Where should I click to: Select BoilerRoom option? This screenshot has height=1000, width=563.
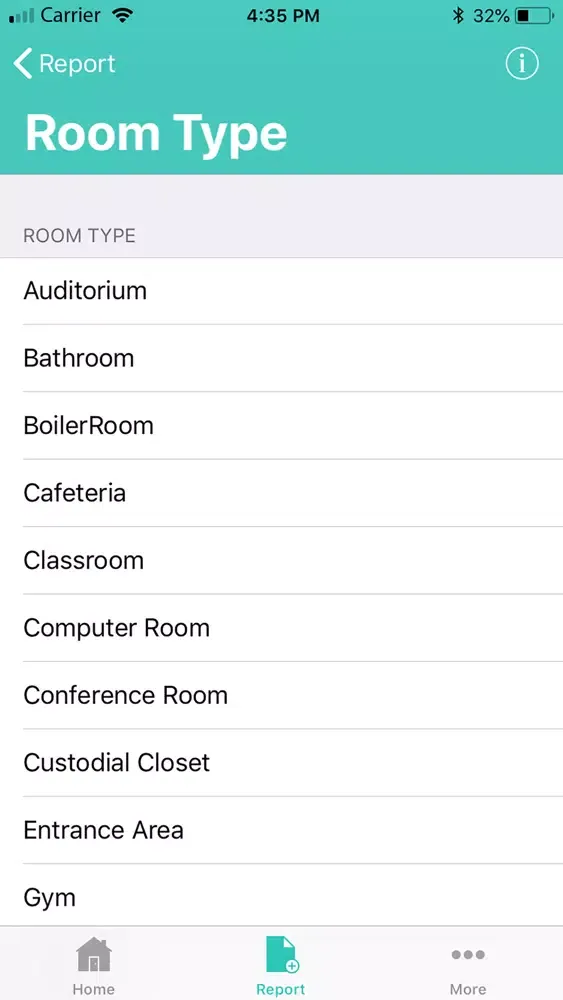point(281,425)
